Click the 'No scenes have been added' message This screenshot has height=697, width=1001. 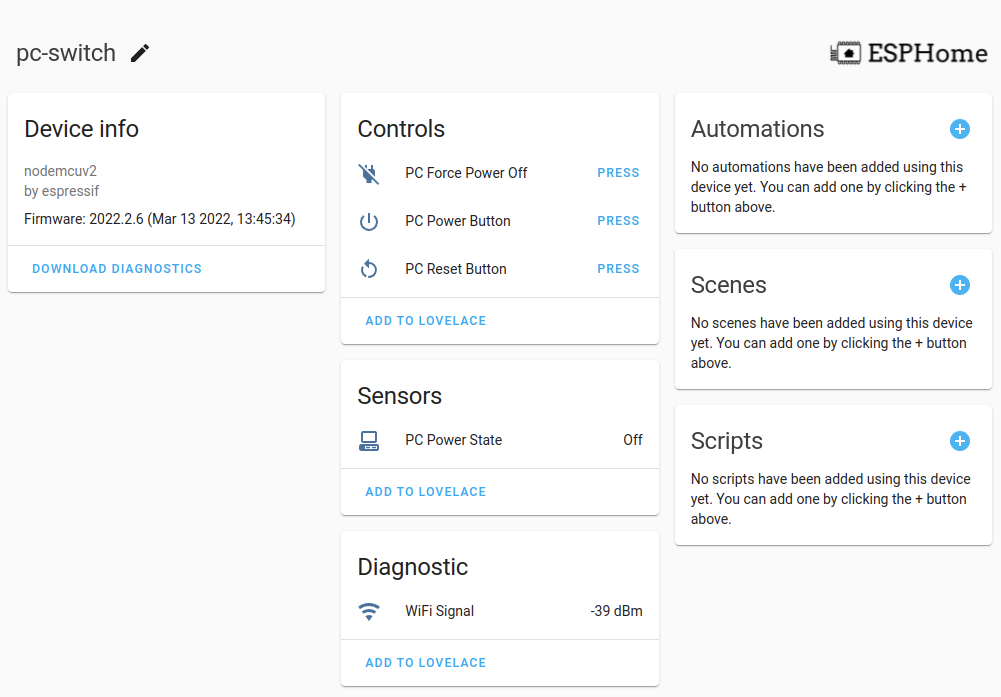click(831, 343)
